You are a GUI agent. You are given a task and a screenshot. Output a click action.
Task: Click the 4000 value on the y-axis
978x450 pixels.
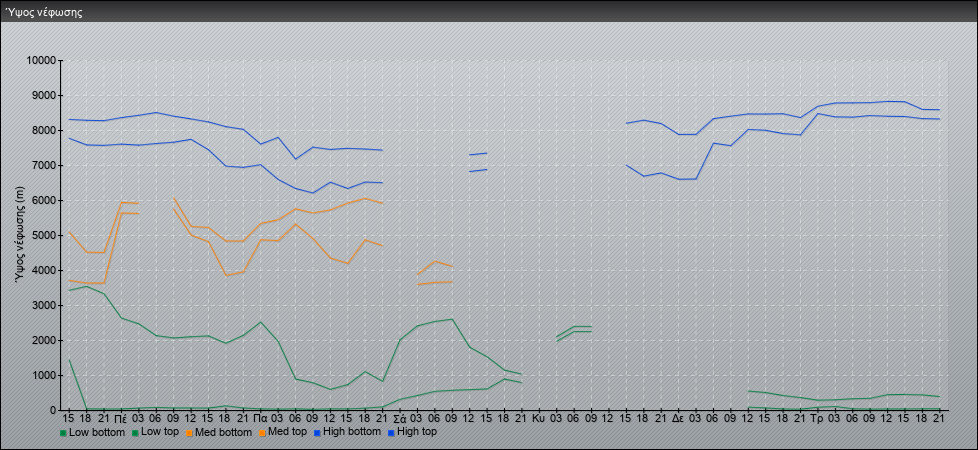[44, 270]
